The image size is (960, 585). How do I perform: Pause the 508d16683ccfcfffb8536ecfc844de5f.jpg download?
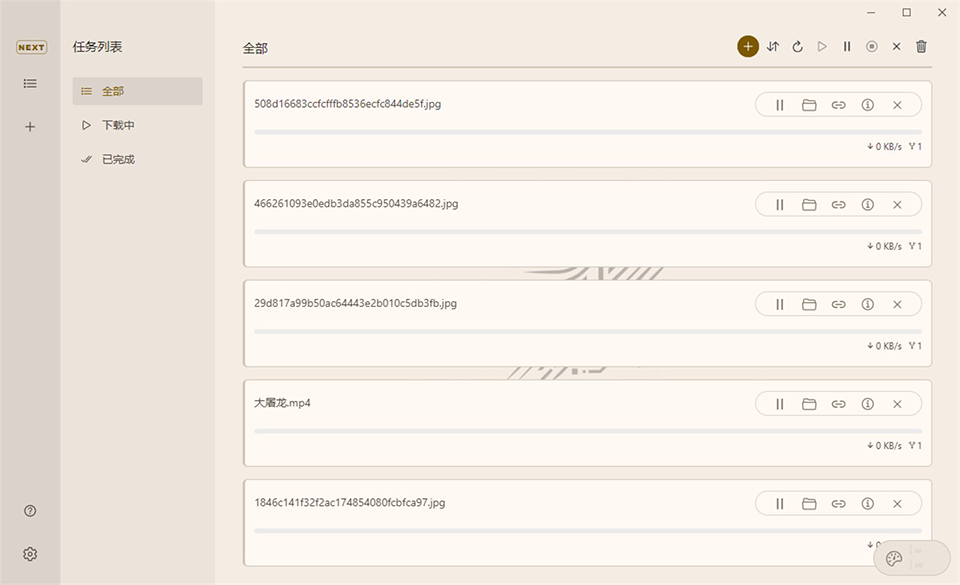tap(780, 105)
